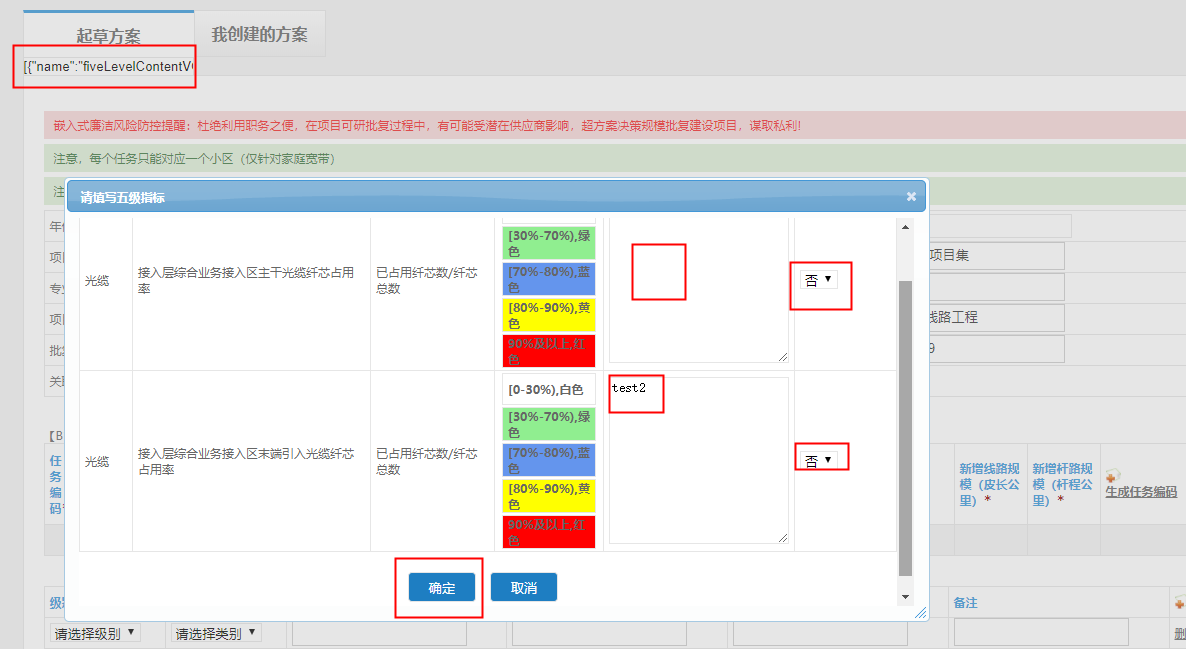Switch to the 起草方案 tab
The image size is (1186, 649).
tap(110, 33)
